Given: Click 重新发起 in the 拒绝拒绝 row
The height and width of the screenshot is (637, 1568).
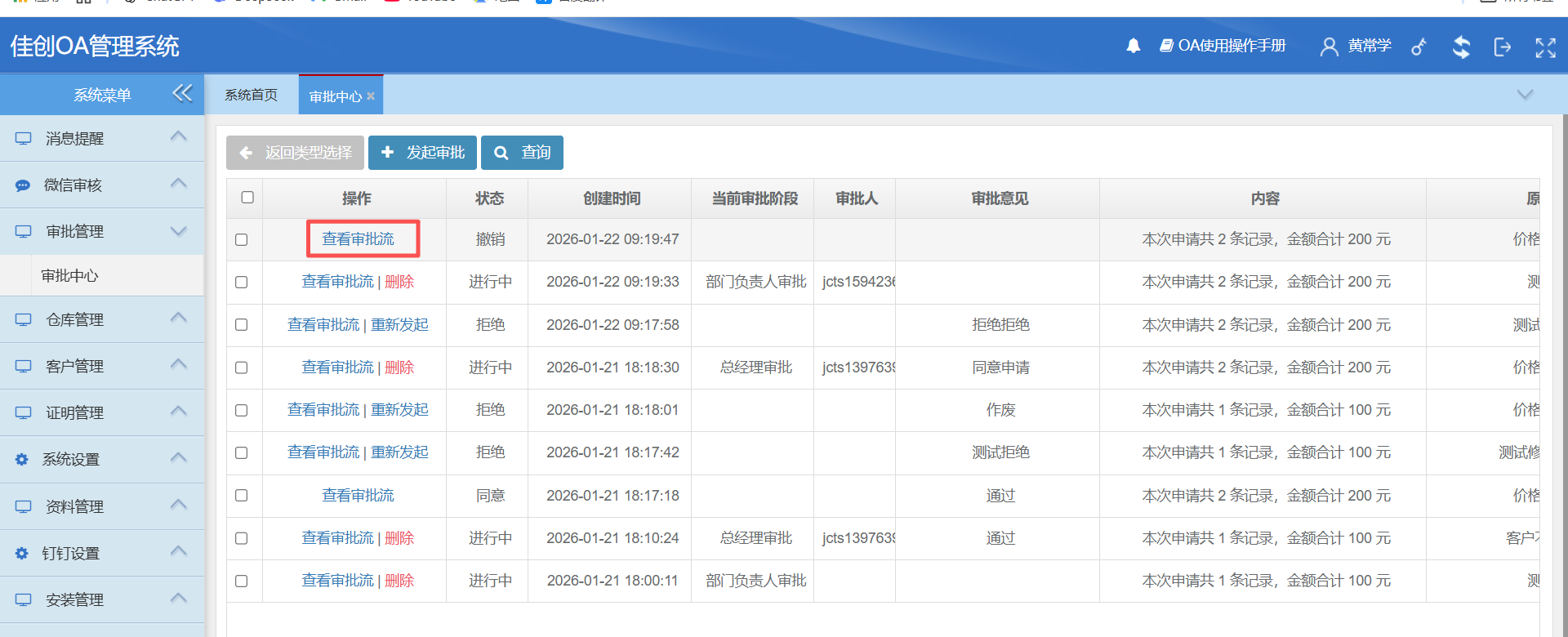Looking at the screenshot, I should click(399, 325).
